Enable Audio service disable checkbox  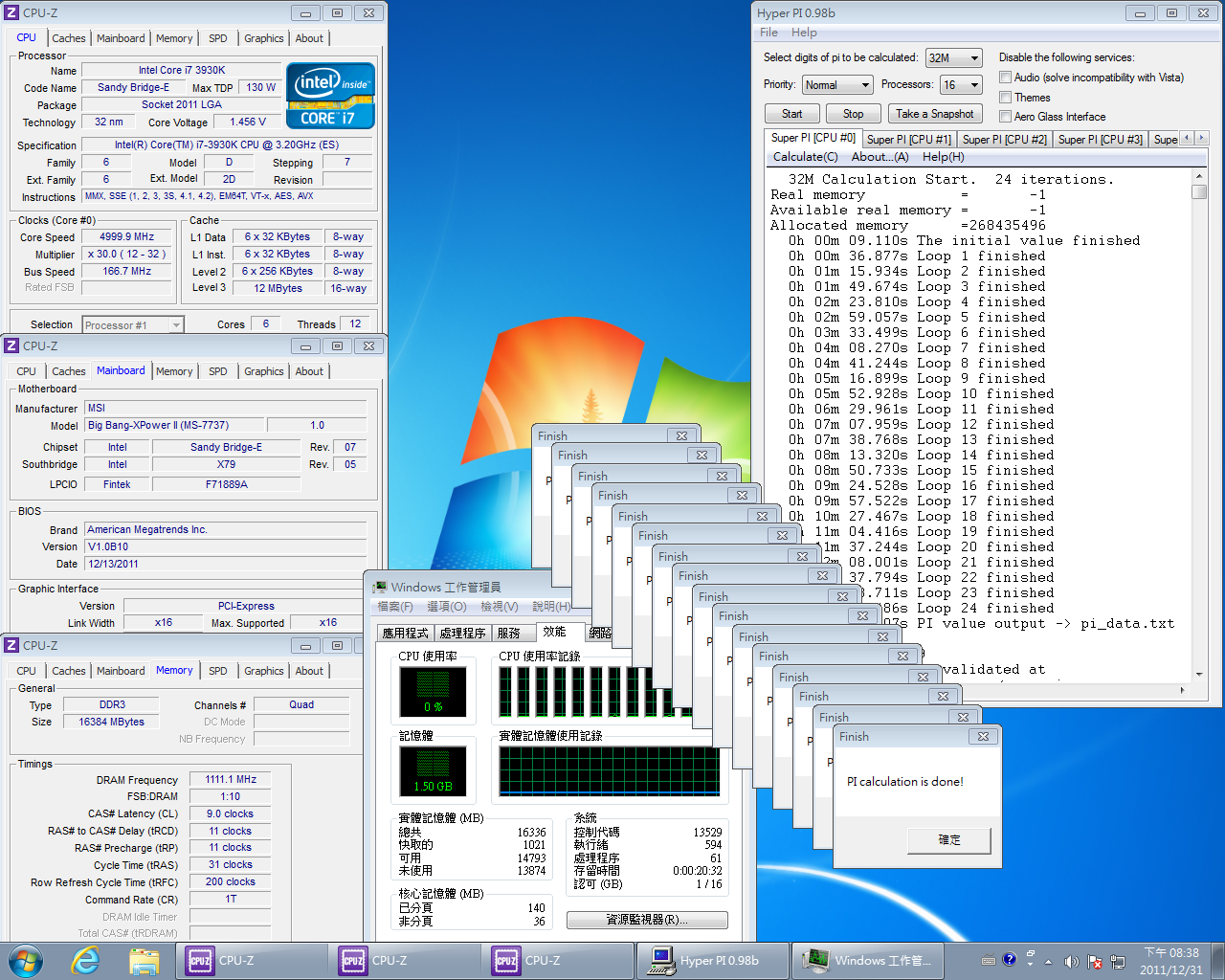[1006, 78]
